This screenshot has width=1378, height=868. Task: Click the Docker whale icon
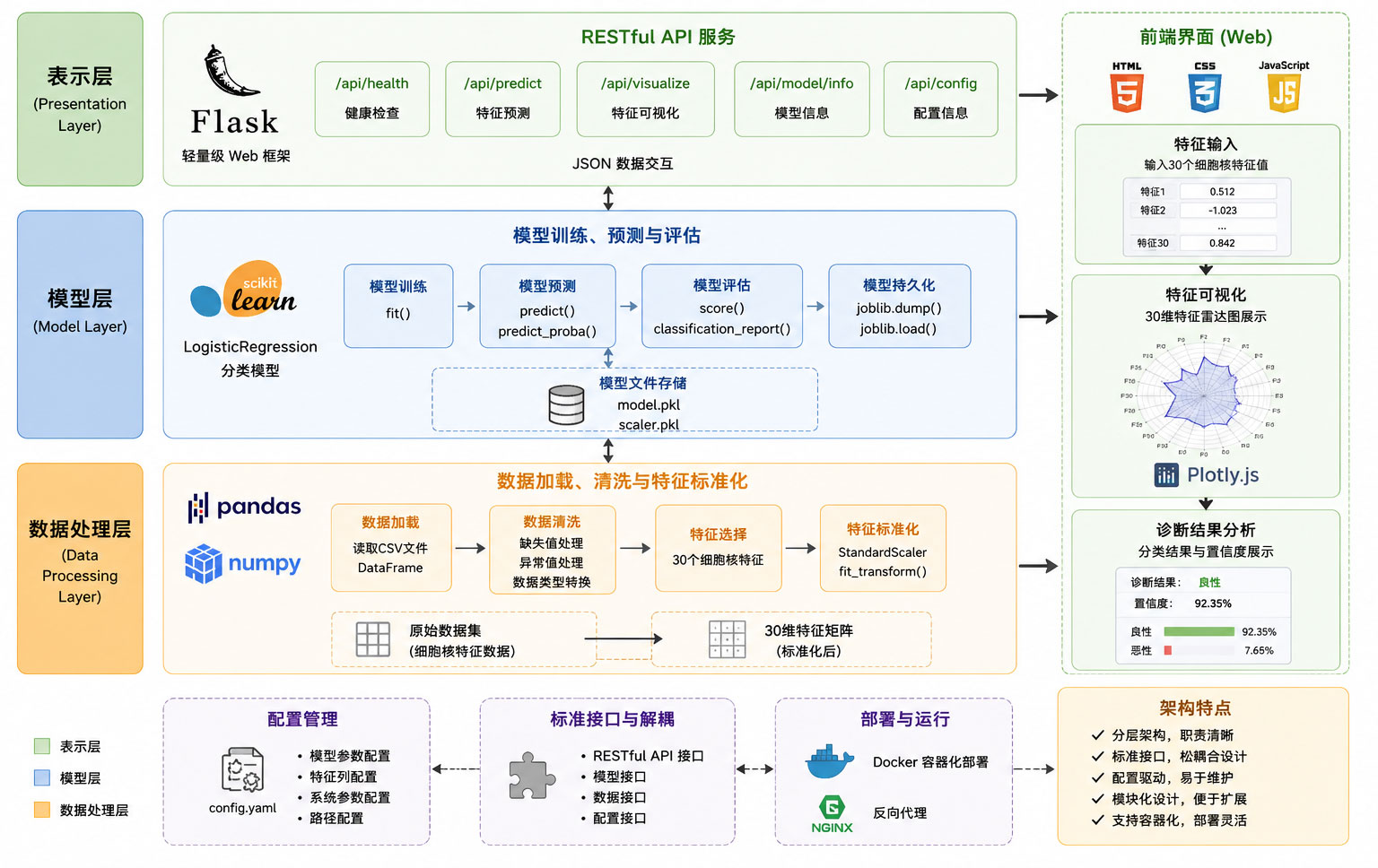(x=830, y=762)
